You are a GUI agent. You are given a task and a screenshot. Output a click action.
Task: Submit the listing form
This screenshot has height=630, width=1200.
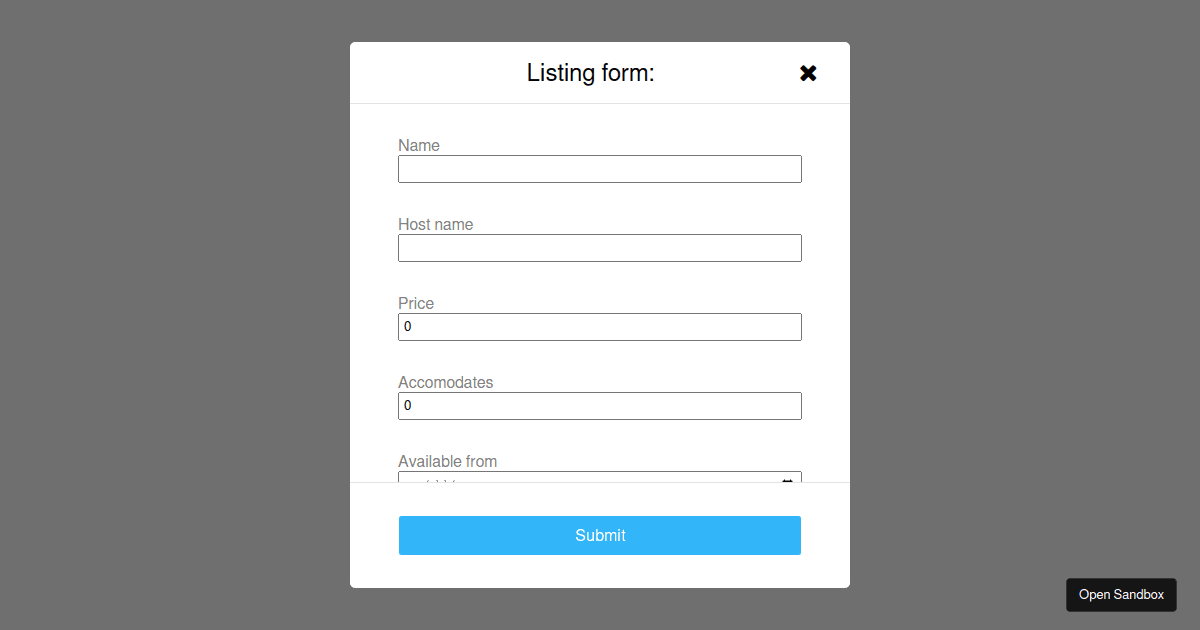tap(600, 535)
